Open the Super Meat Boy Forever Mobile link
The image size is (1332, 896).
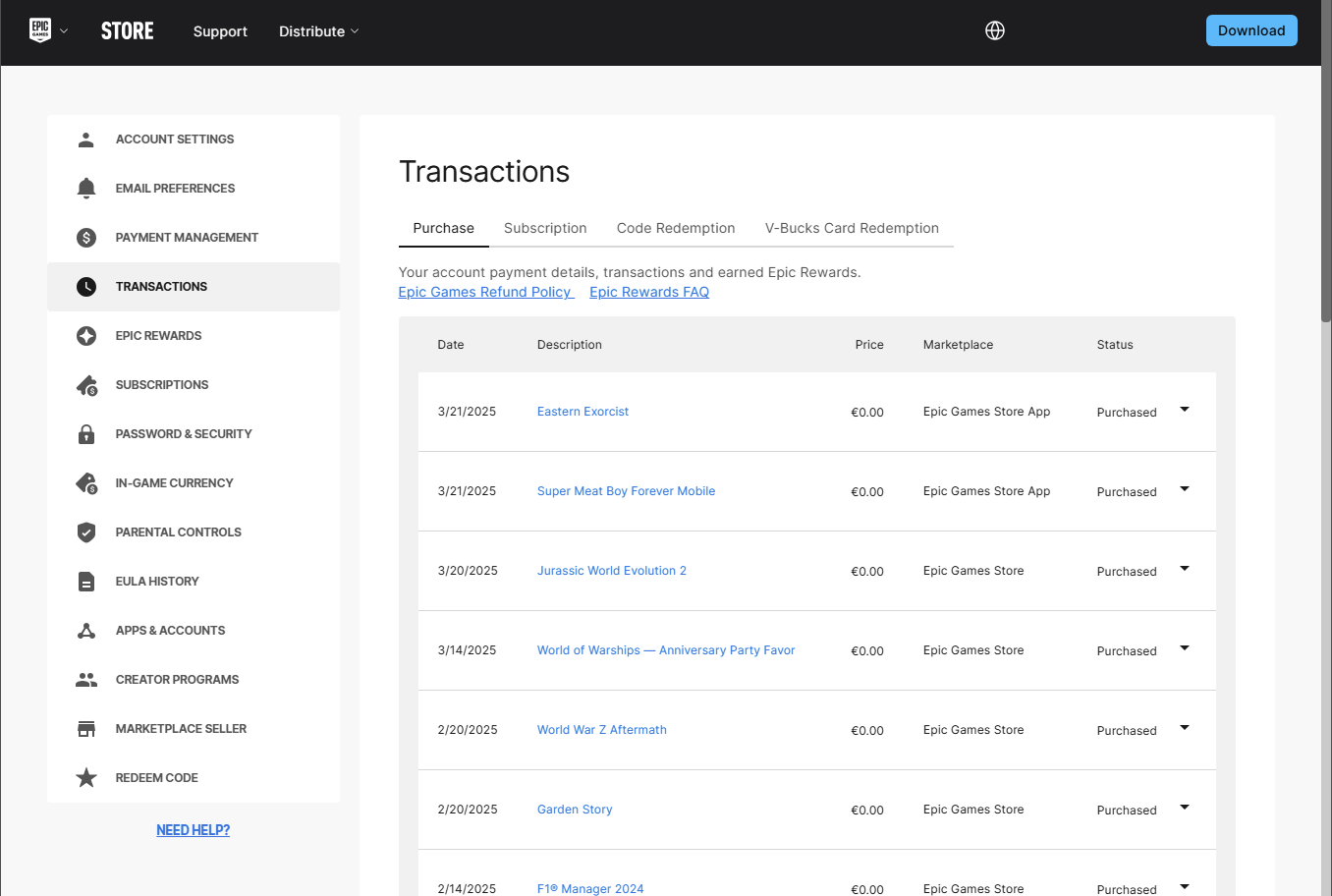pyautogui.click(x=626, y=491)
